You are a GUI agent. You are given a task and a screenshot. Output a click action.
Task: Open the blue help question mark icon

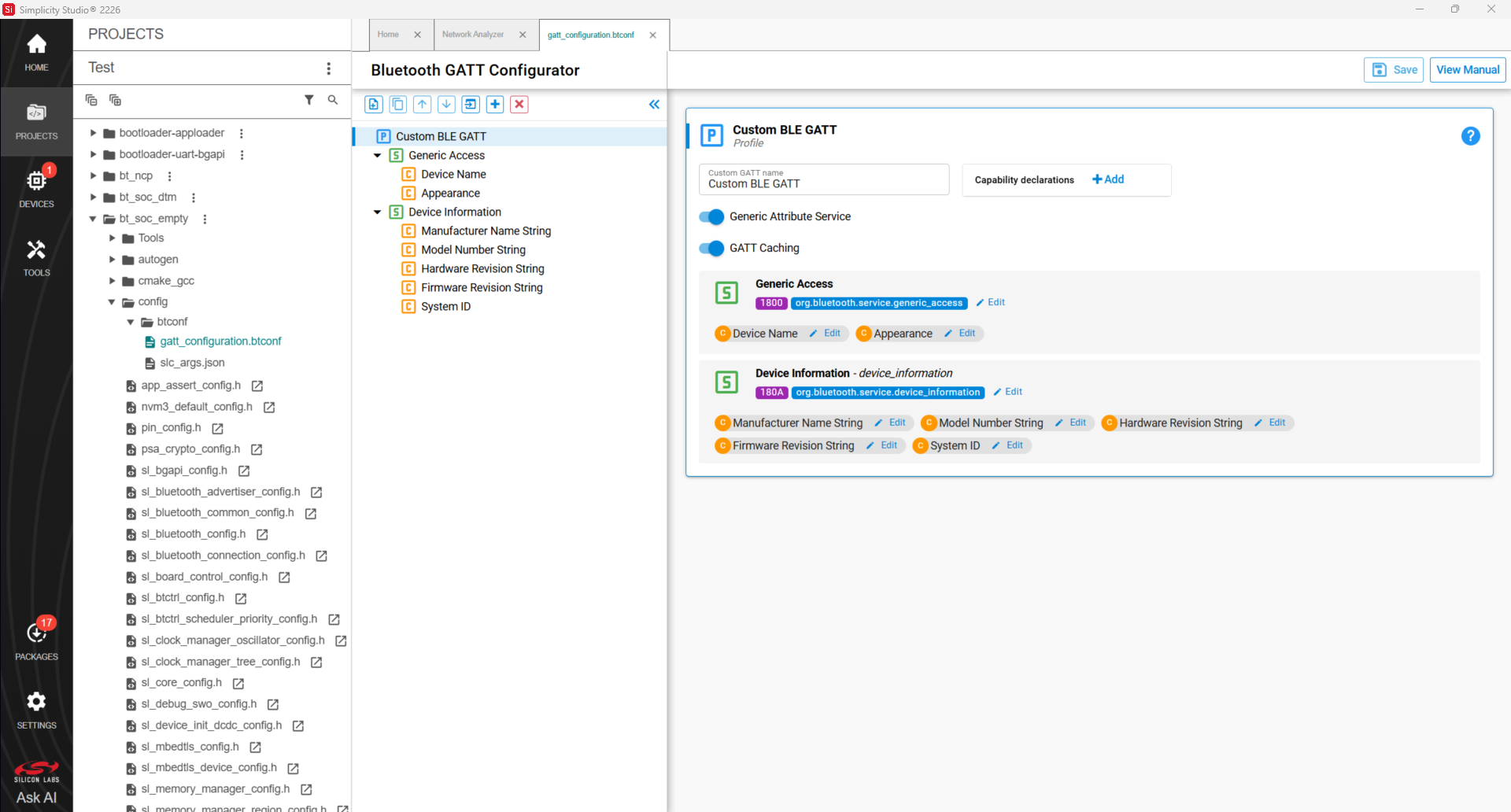pos(1470,136)
